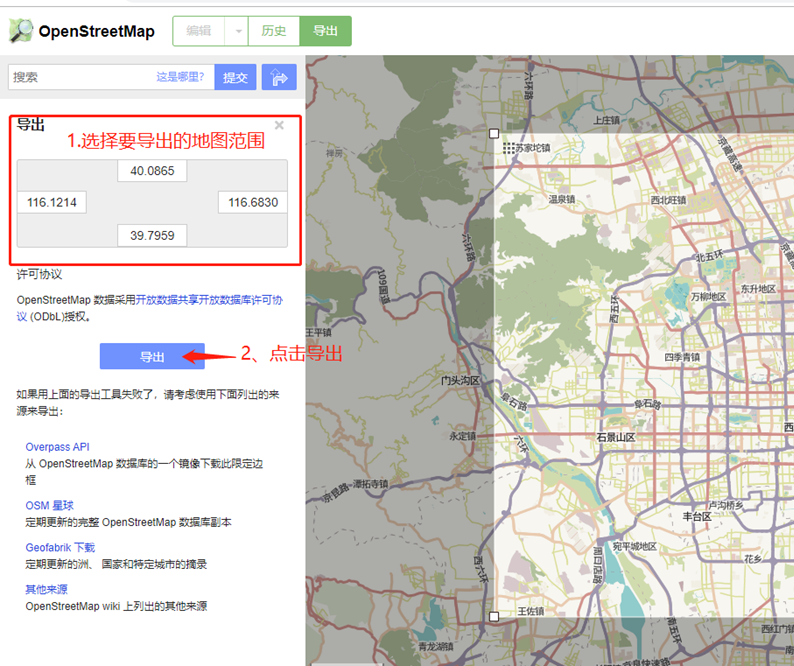Screen dimensions: 794x666
Task: Click 苏家坨镇 label on map
Action: tap(533, 148)
